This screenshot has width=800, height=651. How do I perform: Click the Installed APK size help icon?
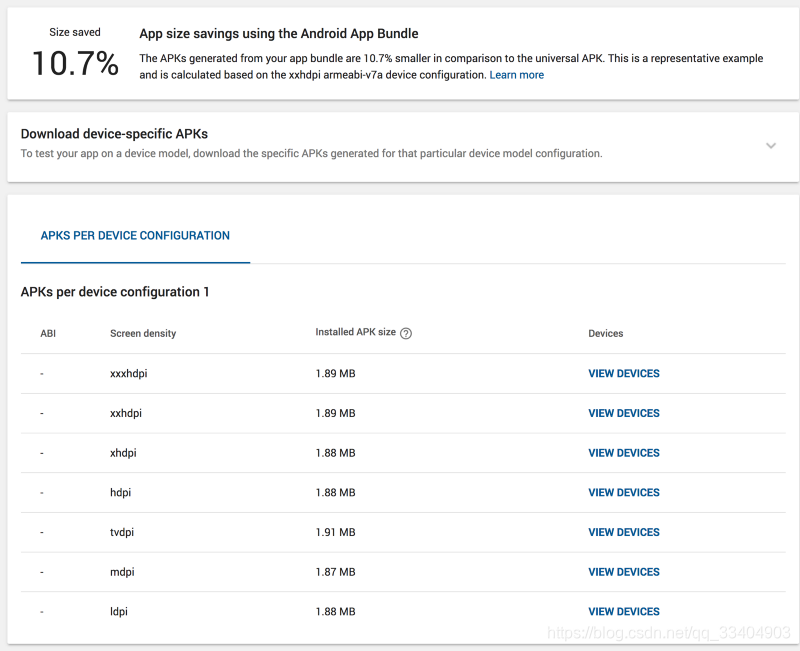coord(406,334)
